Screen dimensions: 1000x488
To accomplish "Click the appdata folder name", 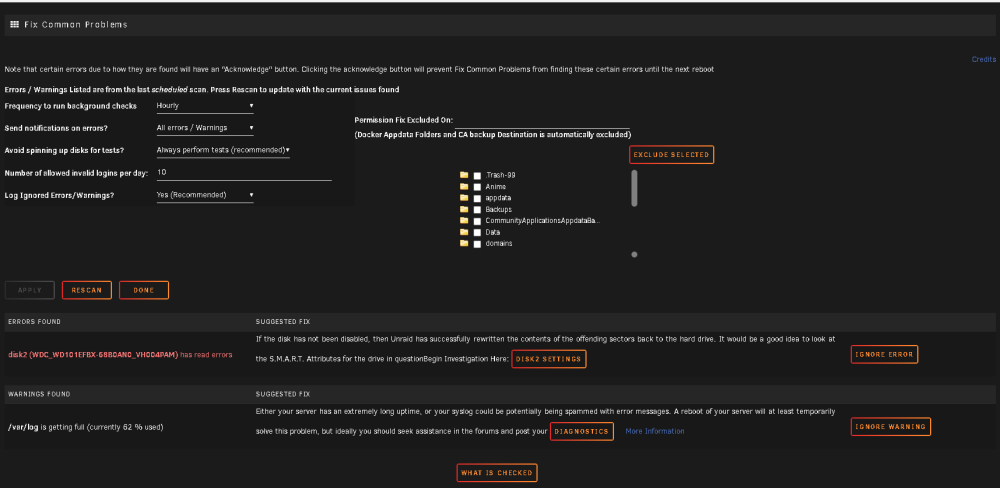I will click(x=498, y=198).
